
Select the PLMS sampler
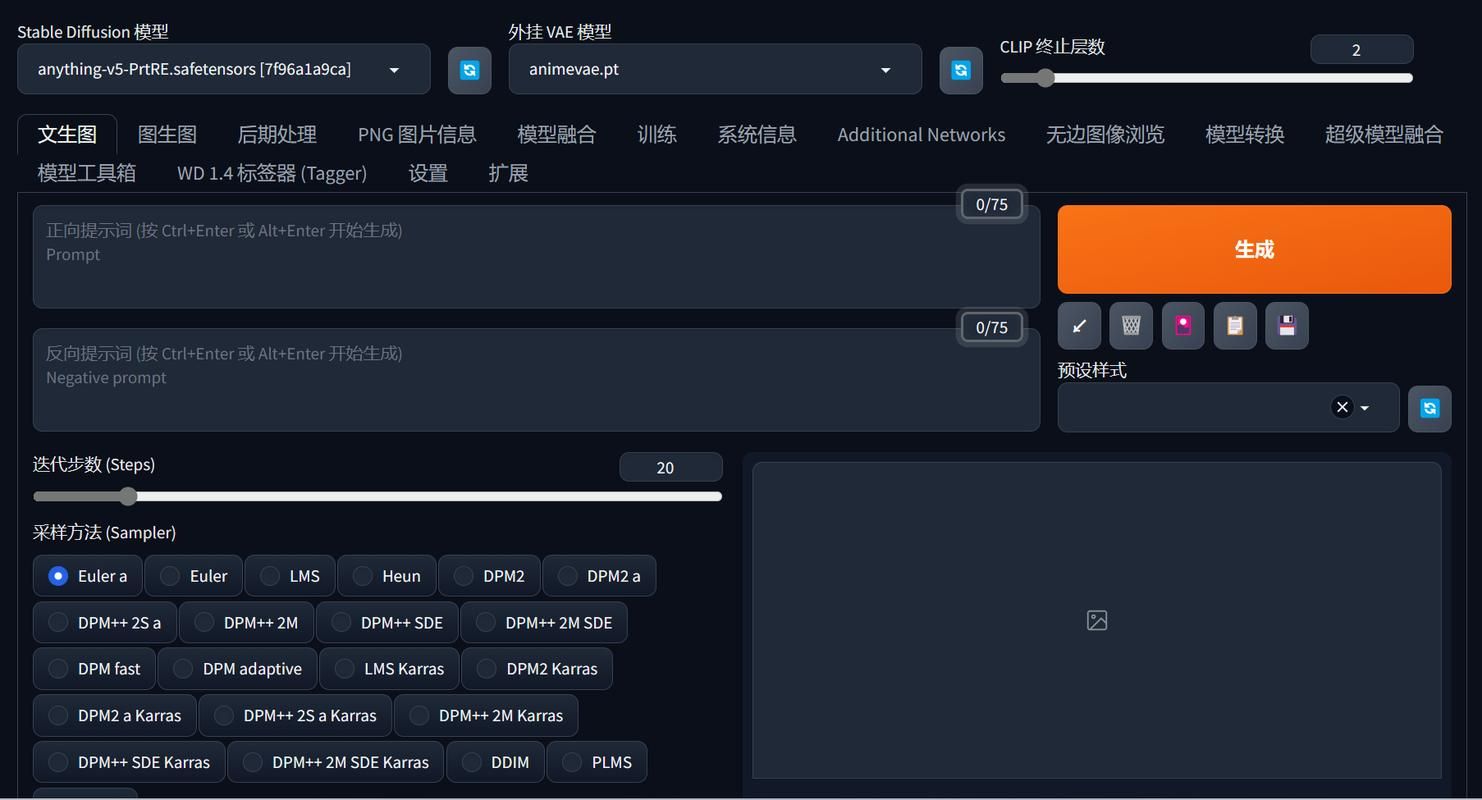point(597,762)
